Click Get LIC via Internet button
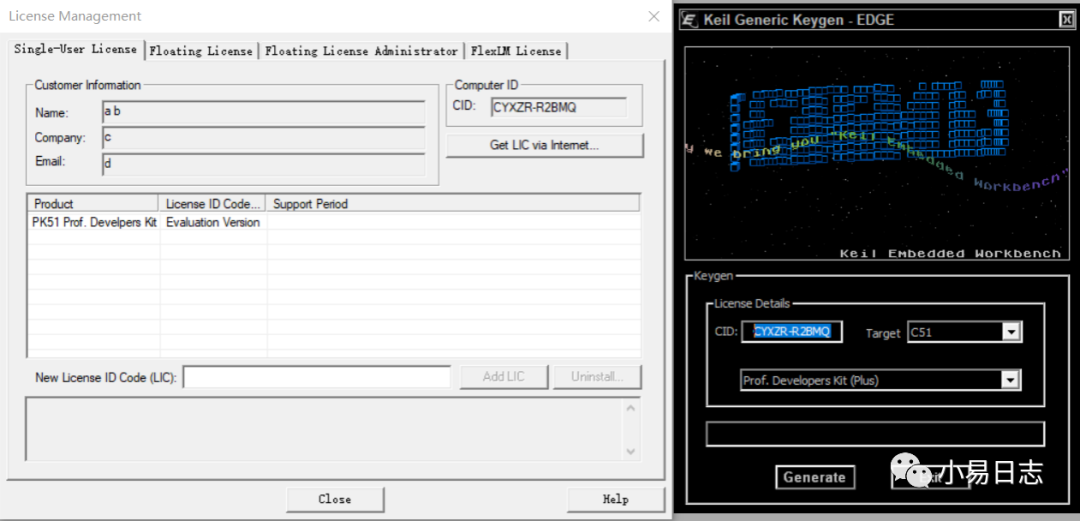 point(545,145)
